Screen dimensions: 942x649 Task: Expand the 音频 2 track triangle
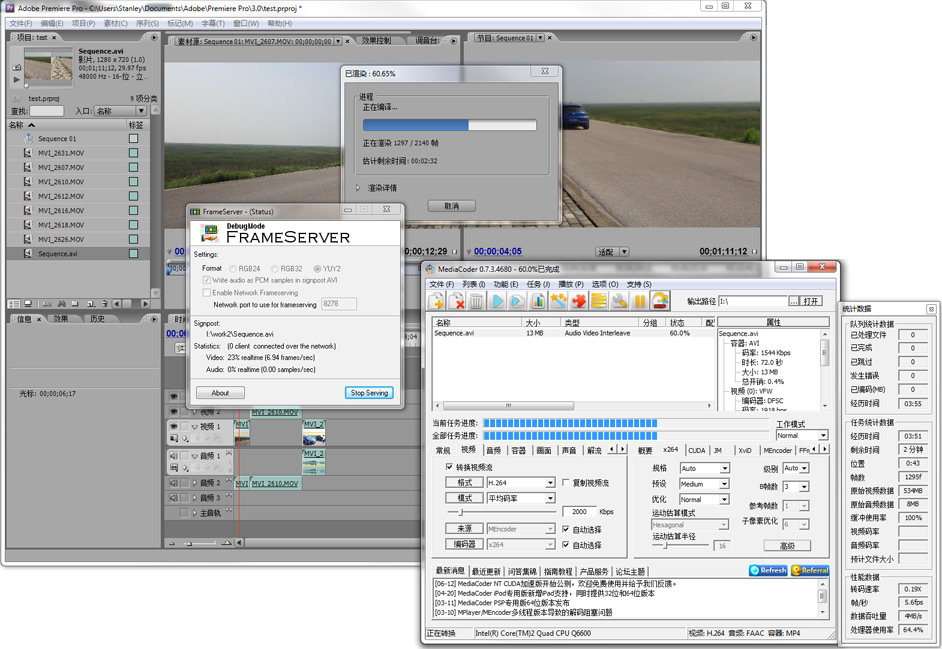tap(195, 483)
